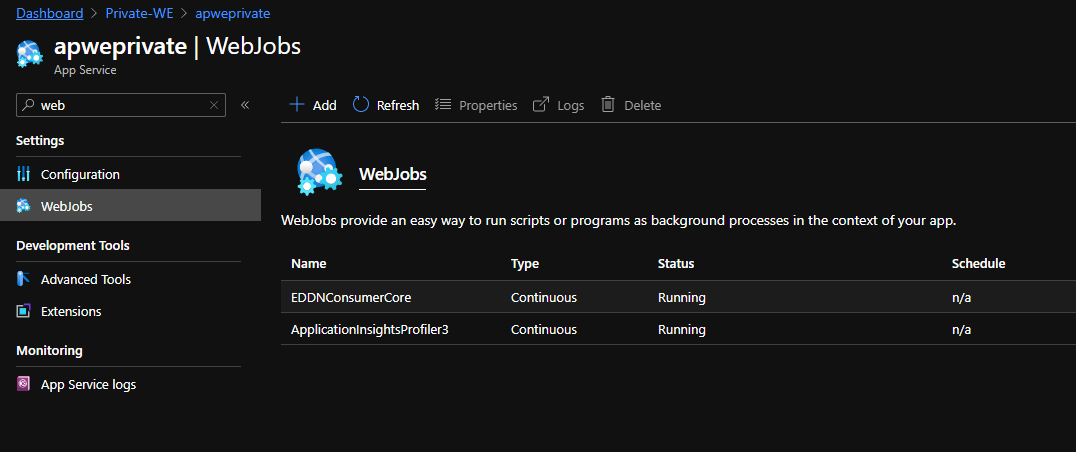
Task: Navigate to Private-WE breadcrumb
Action: (137, 14)
